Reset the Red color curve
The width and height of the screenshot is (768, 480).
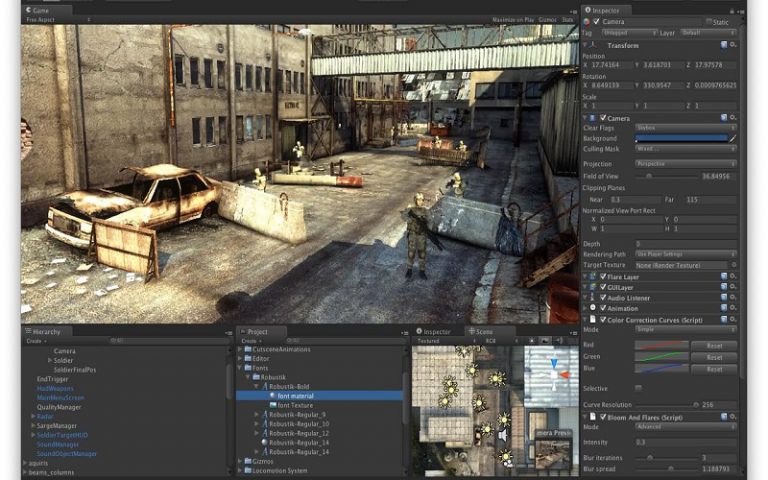(714, 346)
